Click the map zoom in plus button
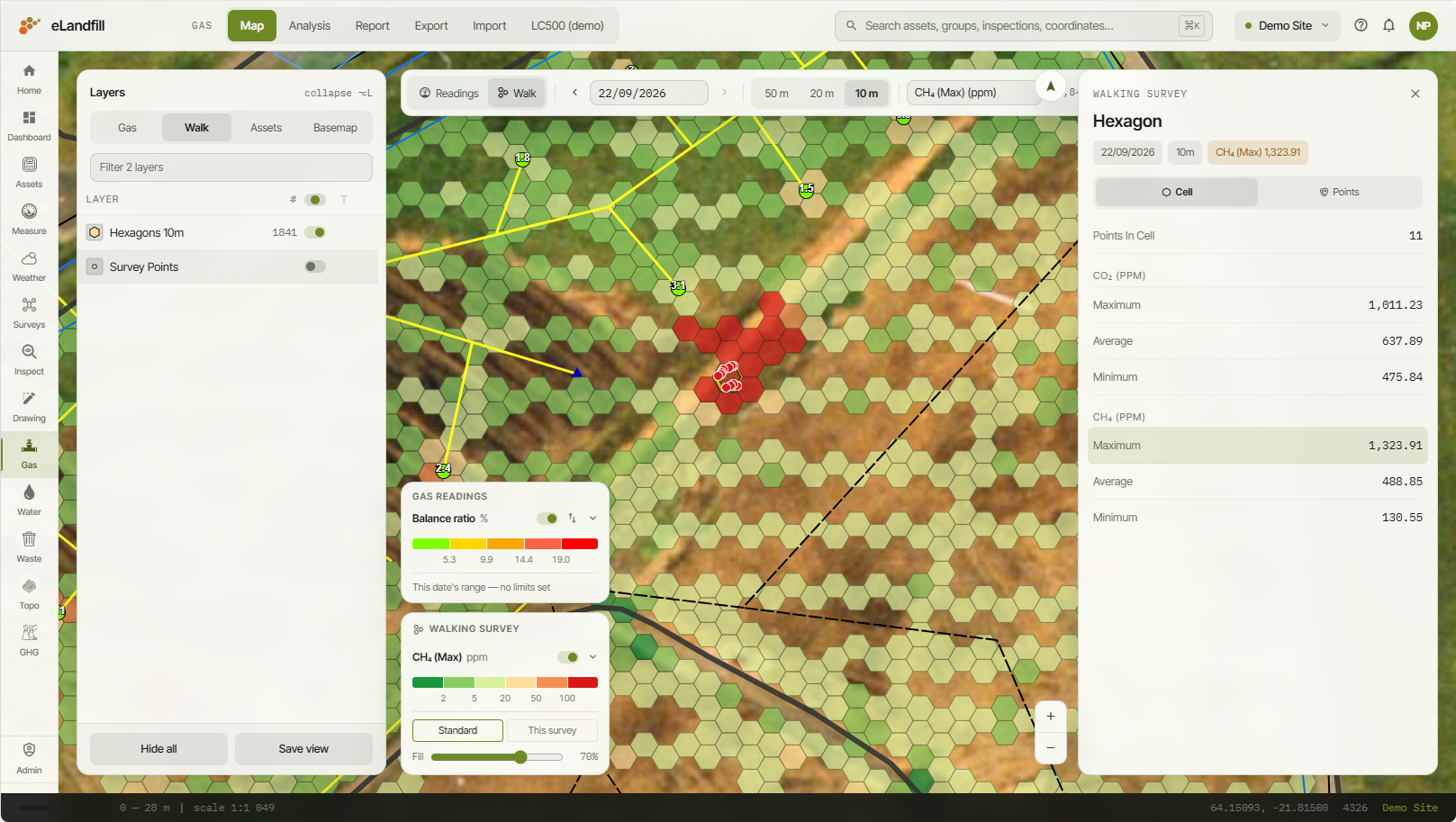 tap(1051, 717)
